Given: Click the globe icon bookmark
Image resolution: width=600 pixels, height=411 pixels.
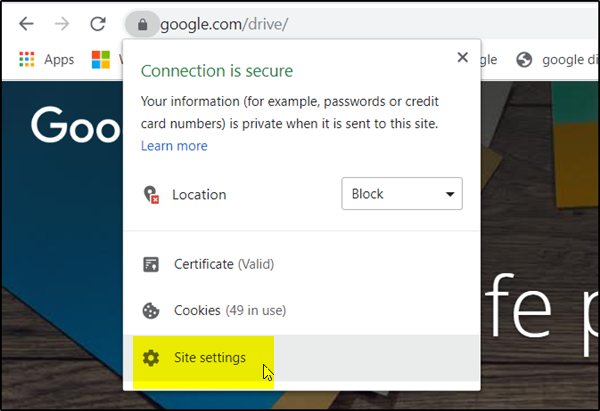Looking at the screenshot, I should click(524, 60).
